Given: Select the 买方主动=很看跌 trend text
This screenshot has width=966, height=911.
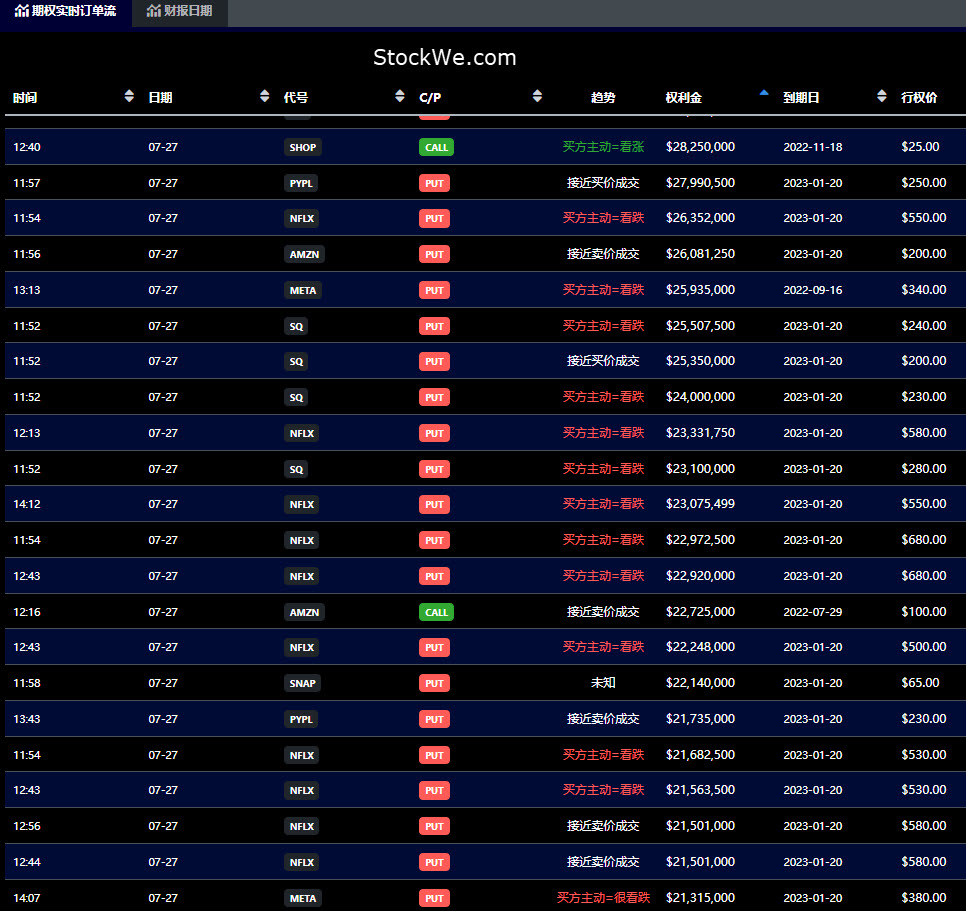Looking at the screenshot, I should coord(603,897).
